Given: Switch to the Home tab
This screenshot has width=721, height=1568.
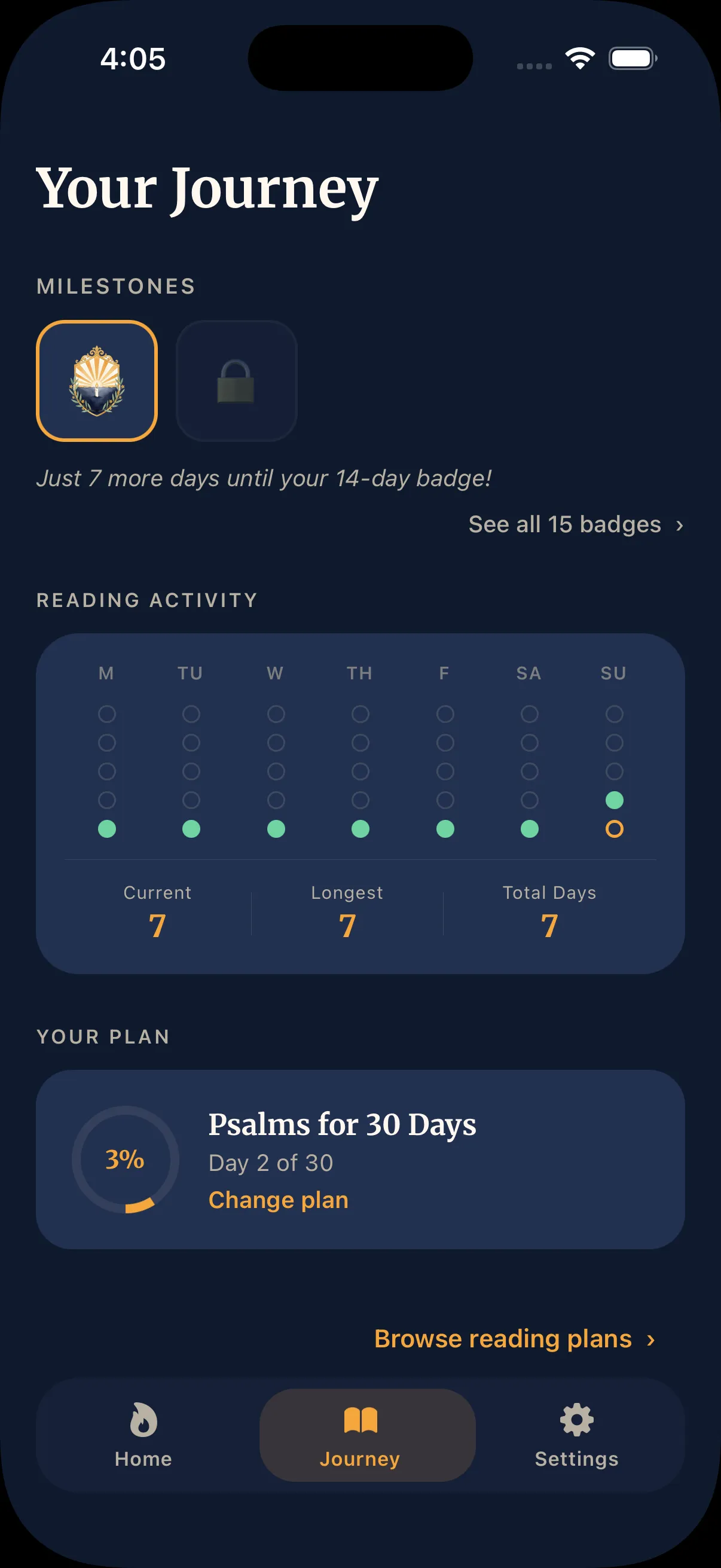Looking at the screenshot, I should [x=143, y=1435].
